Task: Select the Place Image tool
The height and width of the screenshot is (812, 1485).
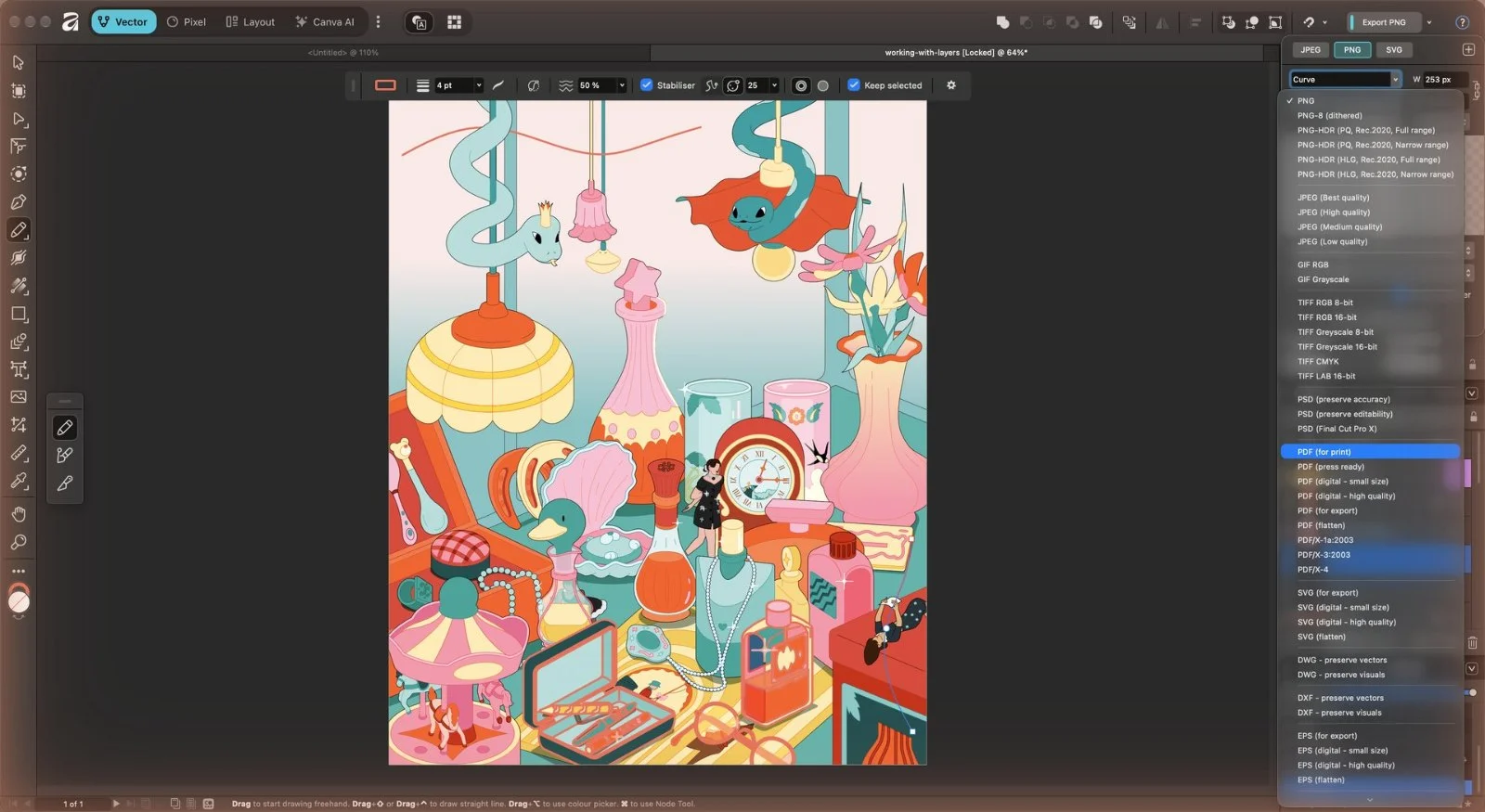Action: pos(19,397)
